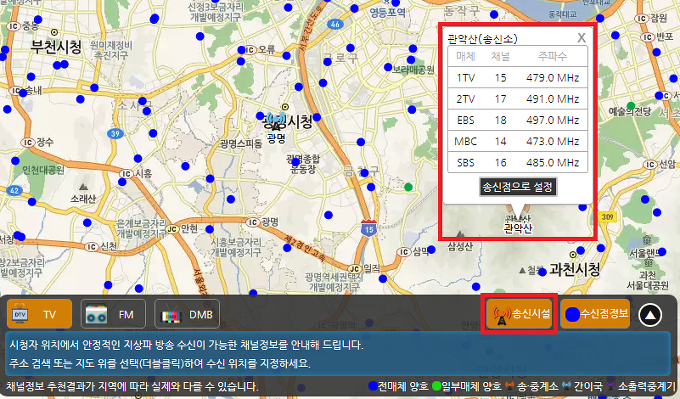Click the route 39 highway marker

point(115,134)
